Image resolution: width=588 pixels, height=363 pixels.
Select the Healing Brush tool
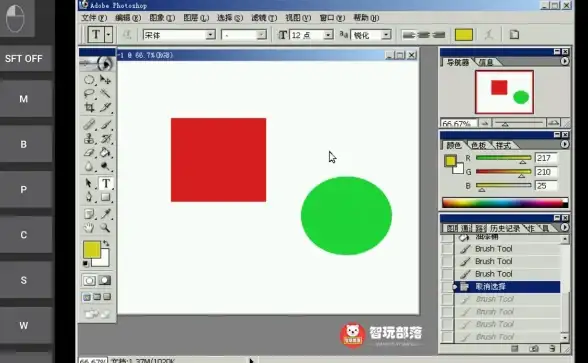point(89,124)
